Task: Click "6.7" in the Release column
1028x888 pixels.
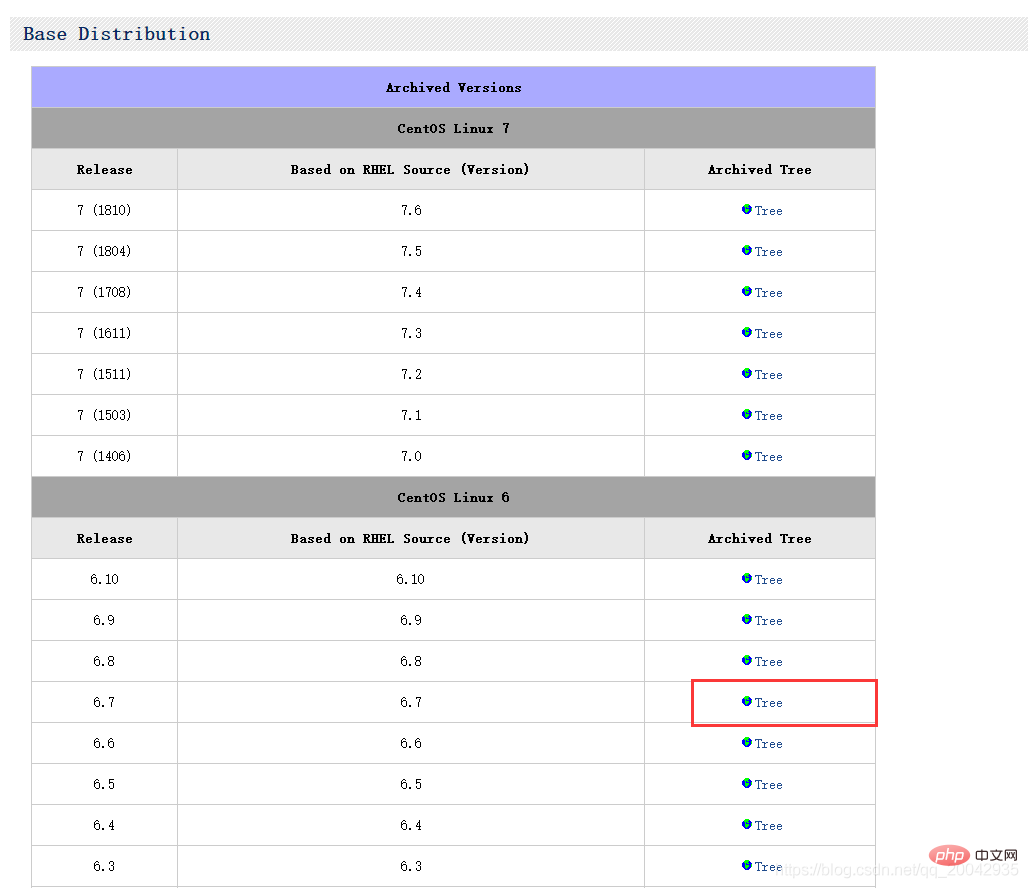Action: (x=104, y=702)
